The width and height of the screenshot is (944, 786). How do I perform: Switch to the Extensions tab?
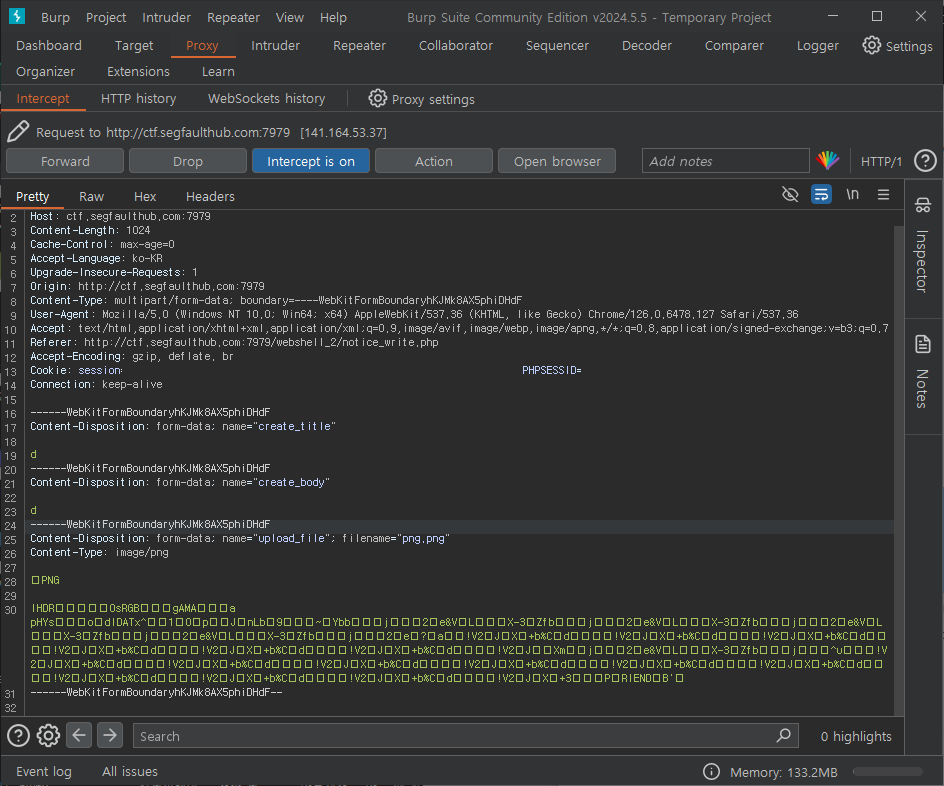pos(138,71)
